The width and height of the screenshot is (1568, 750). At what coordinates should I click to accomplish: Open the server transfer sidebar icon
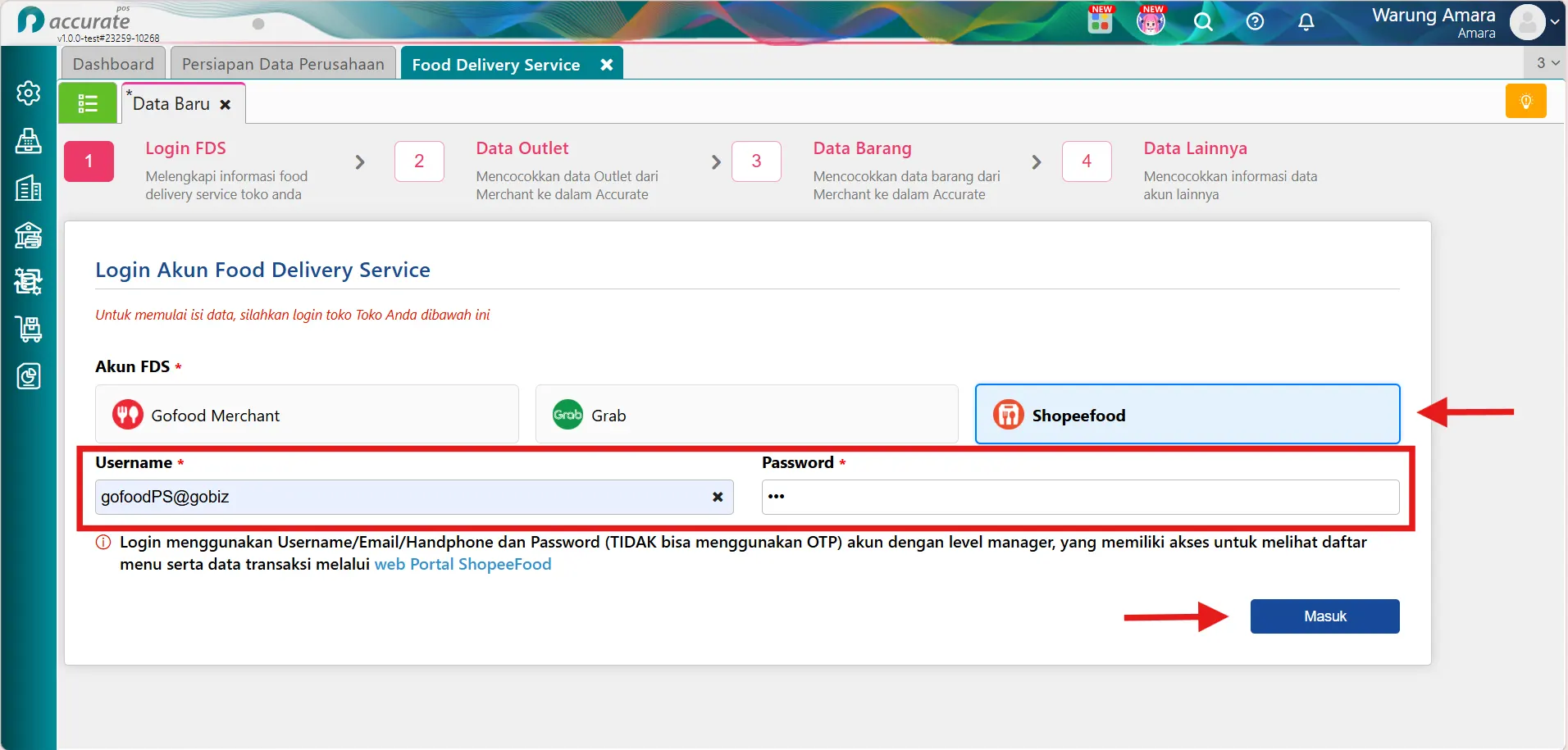(29, 282)
